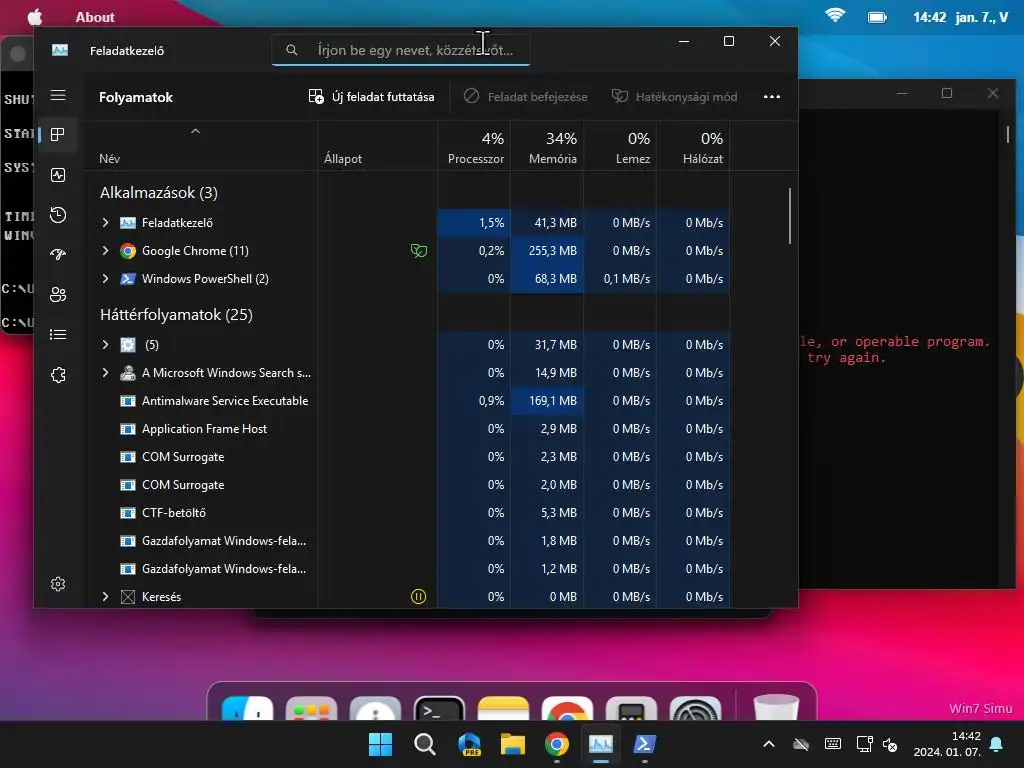The image size is (1024, 768).
Task: Click the touch keyboard tray icon
Action: click(833, 744)
